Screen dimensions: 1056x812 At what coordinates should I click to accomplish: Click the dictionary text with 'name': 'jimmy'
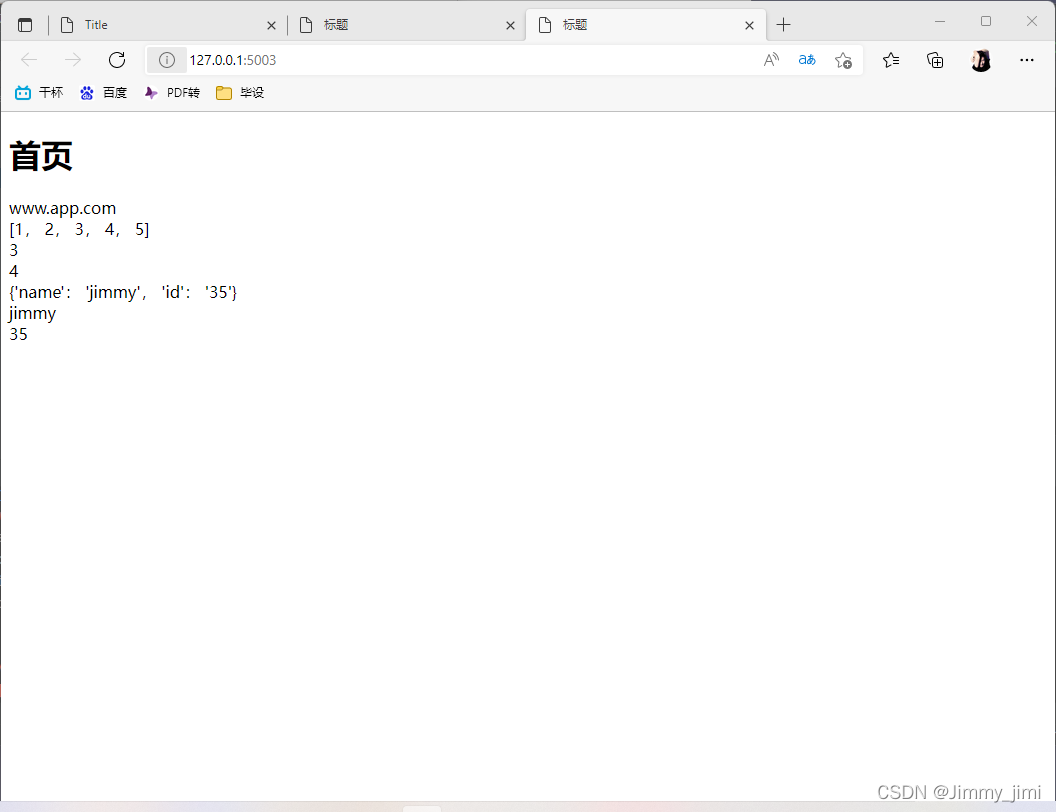click(123, 292)
